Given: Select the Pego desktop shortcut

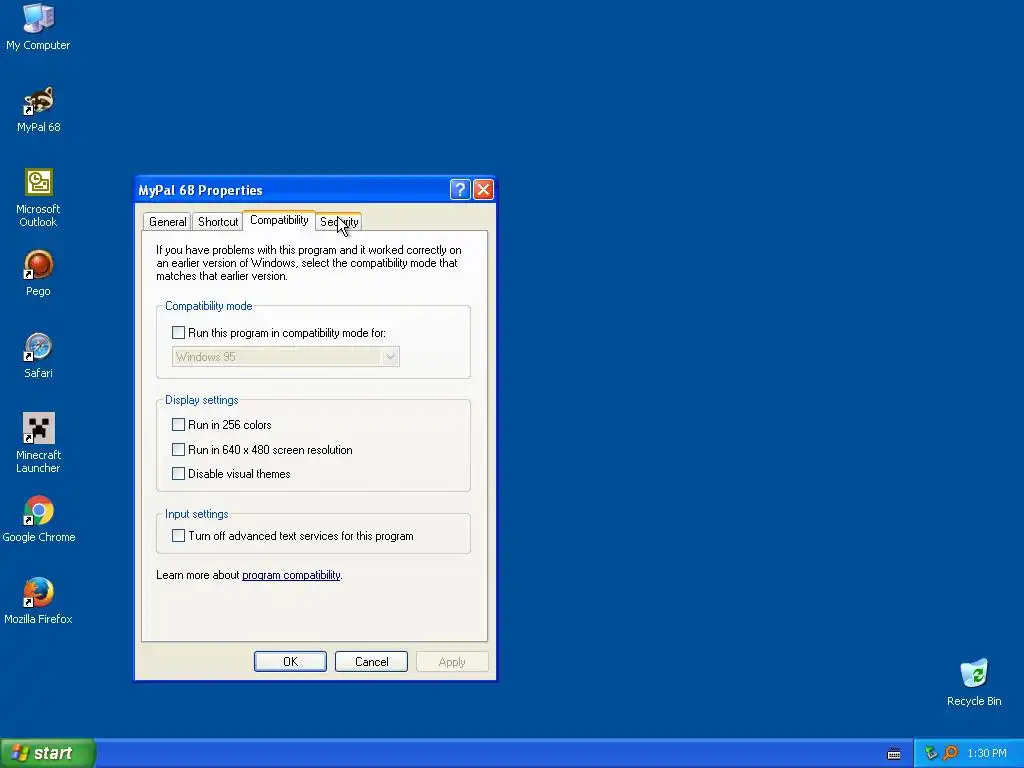Looking at the screenshot, I should [38, 274].
